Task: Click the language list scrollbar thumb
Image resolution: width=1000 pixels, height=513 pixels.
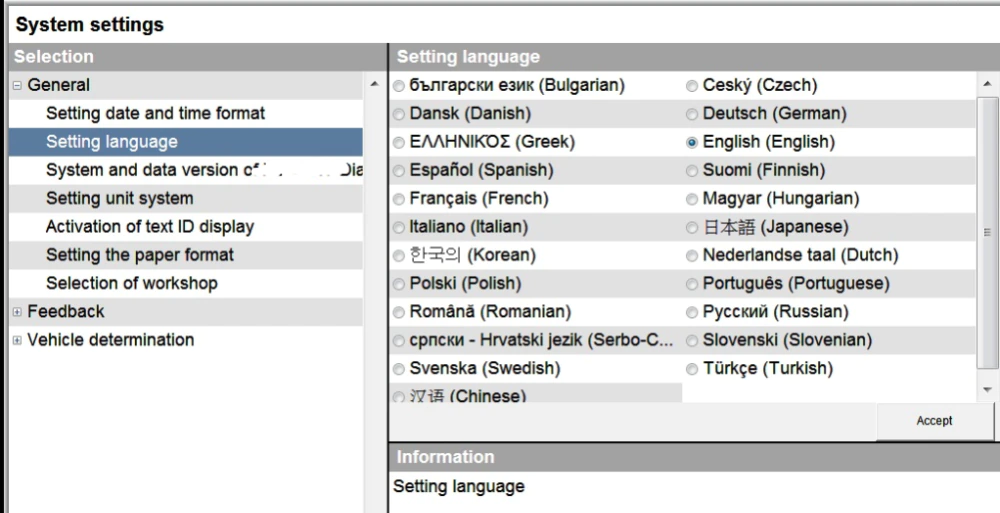Action: (x=987, y=233)
